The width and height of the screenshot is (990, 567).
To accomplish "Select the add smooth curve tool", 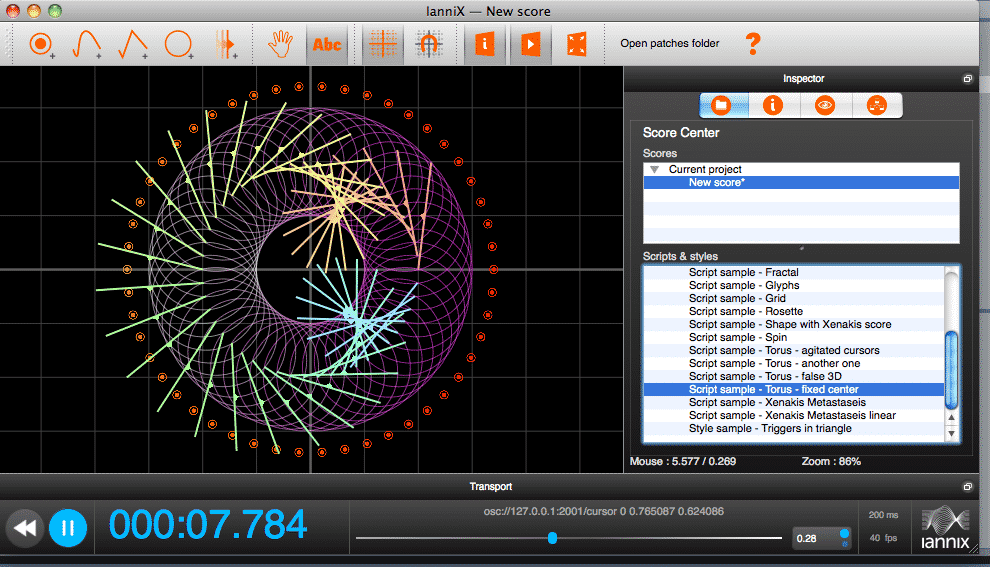I will click(86, 44).
